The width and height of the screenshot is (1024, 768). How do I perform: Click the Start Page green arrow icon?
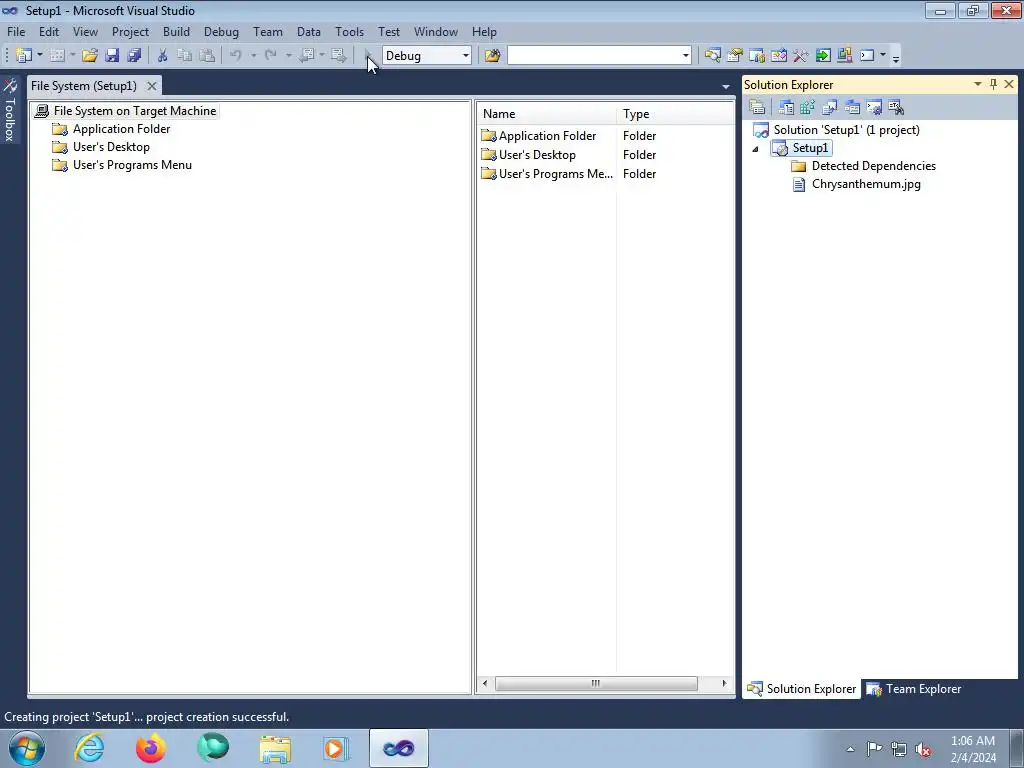[823, 56]
